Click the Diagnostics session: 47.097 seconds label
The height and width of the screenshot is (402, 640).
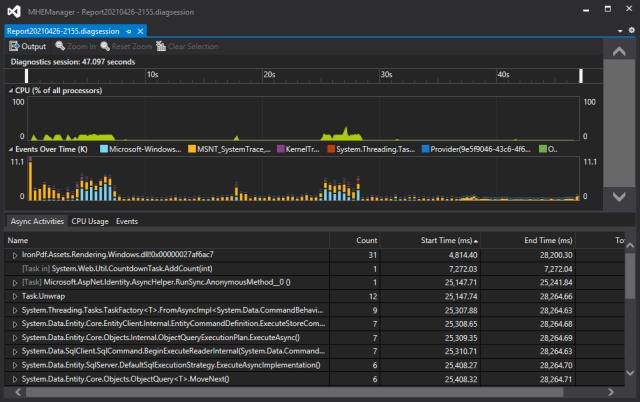click(73, 62)
